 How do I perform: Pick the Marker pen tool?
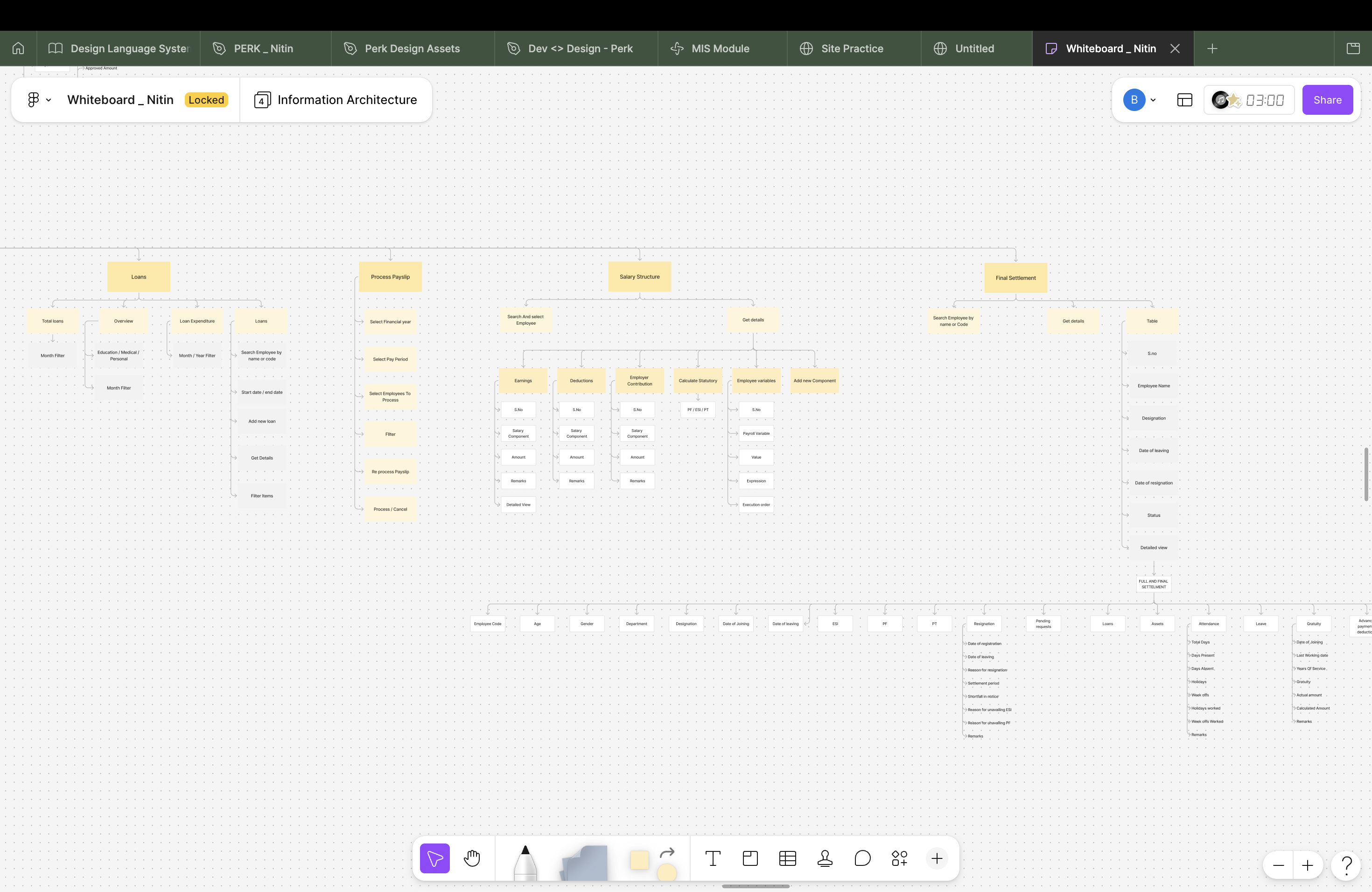click(525, 862)
